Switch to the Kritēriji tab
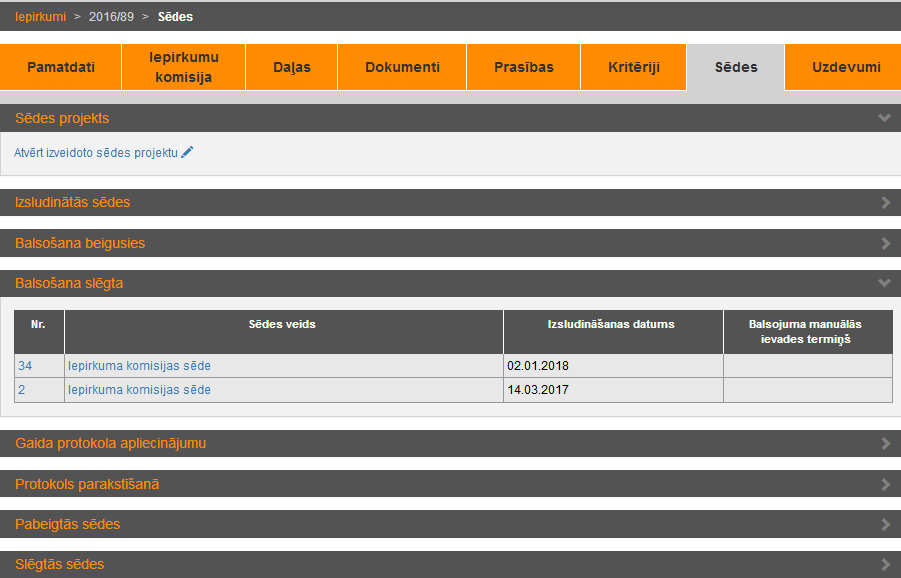This screenshot has height=578, width=901. [634, 67]
